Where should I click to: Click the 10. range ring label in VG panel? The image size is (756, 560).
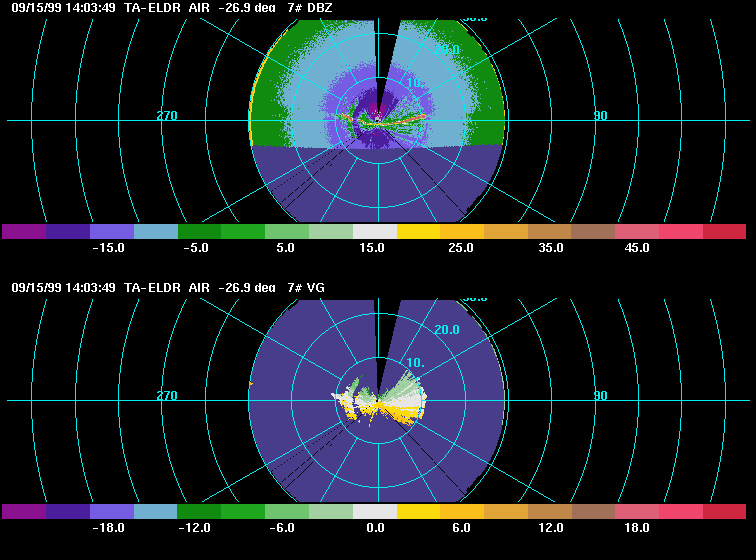(x=415, y=362)
